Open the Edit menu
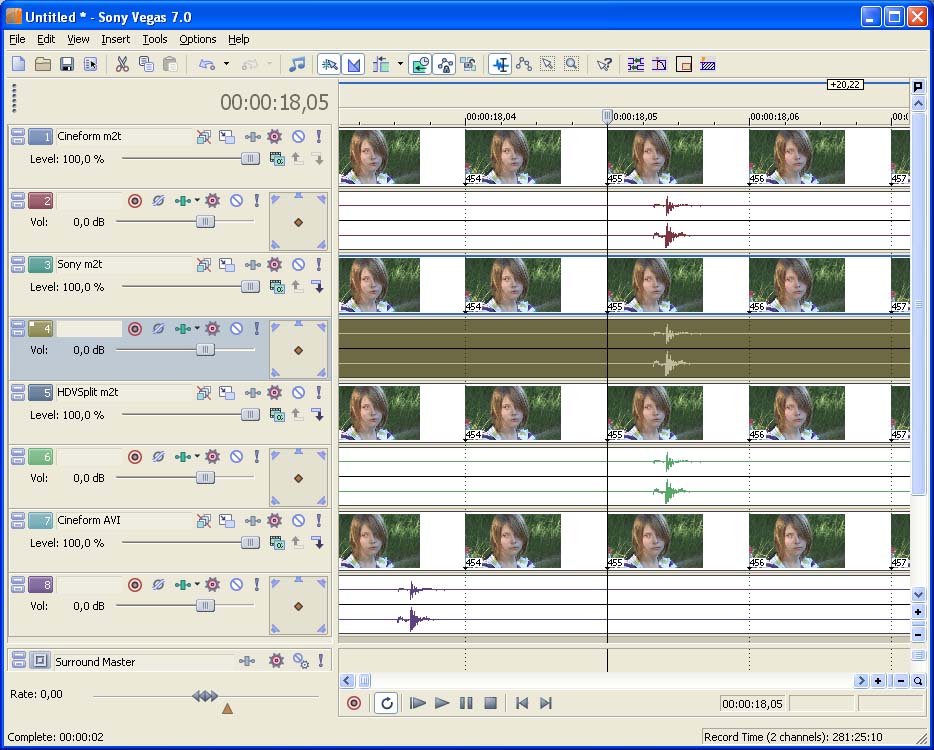 pyautogui.click(x=46, y=39)
